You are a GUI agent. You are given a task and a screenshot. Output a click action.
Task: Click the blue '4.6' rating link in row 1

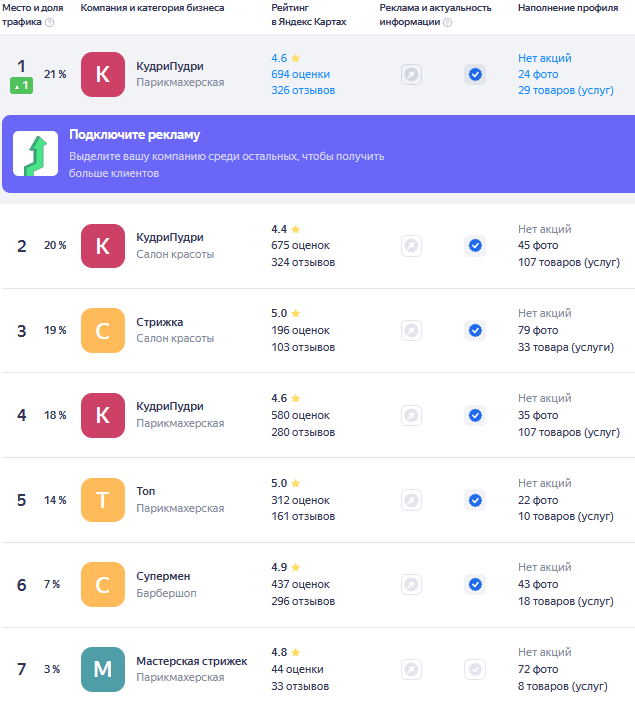[279, 58]
